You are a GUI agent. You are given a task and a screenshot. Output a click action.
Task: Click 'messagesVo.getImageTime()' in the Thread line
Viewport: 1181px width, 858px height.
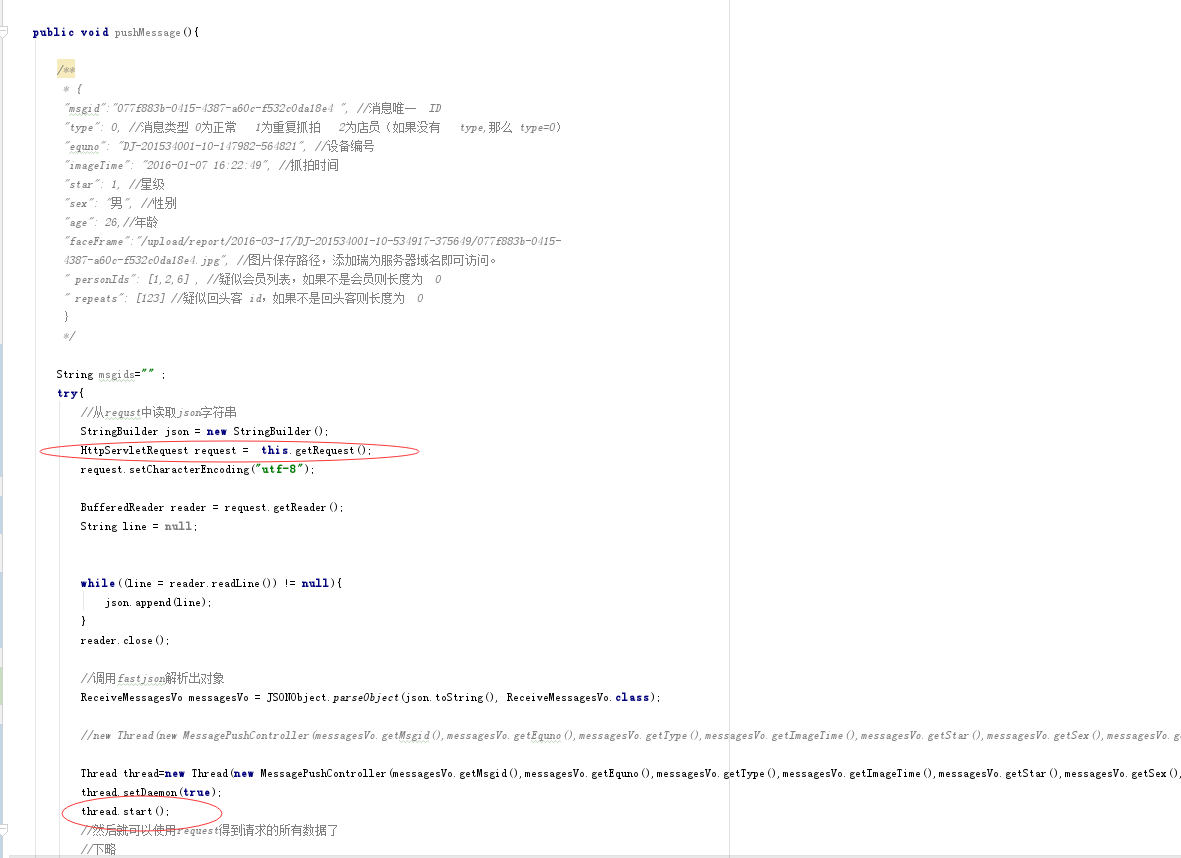[858, 774]
